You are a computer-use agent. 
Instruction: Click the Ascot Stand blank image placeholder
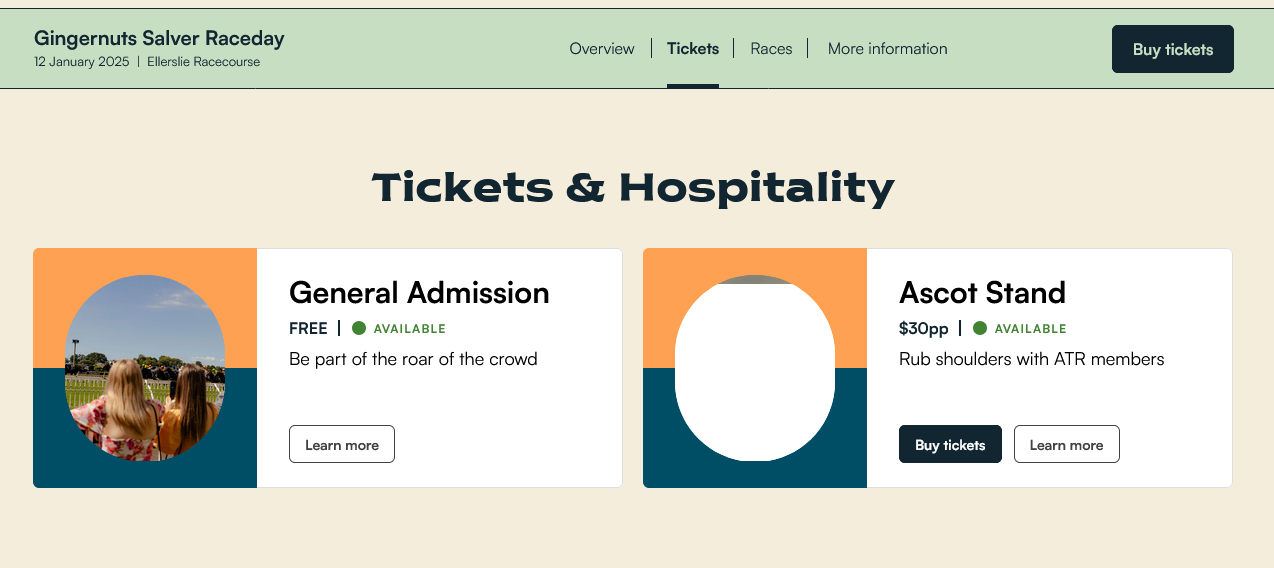[x=755, y=368]
